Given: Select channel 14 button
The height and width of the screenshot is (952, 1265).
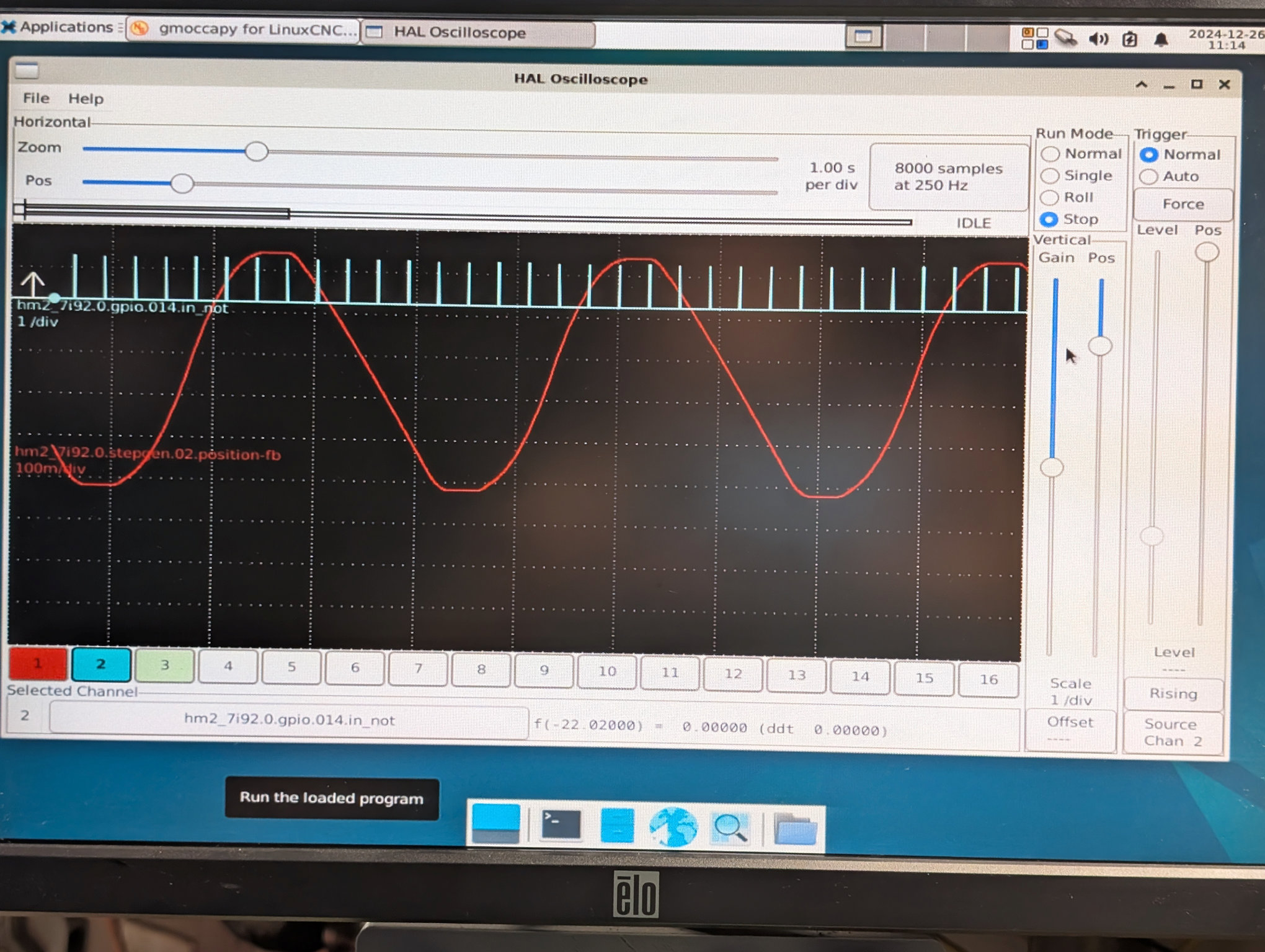Looking at the screenshot, I should coord(860,677).
